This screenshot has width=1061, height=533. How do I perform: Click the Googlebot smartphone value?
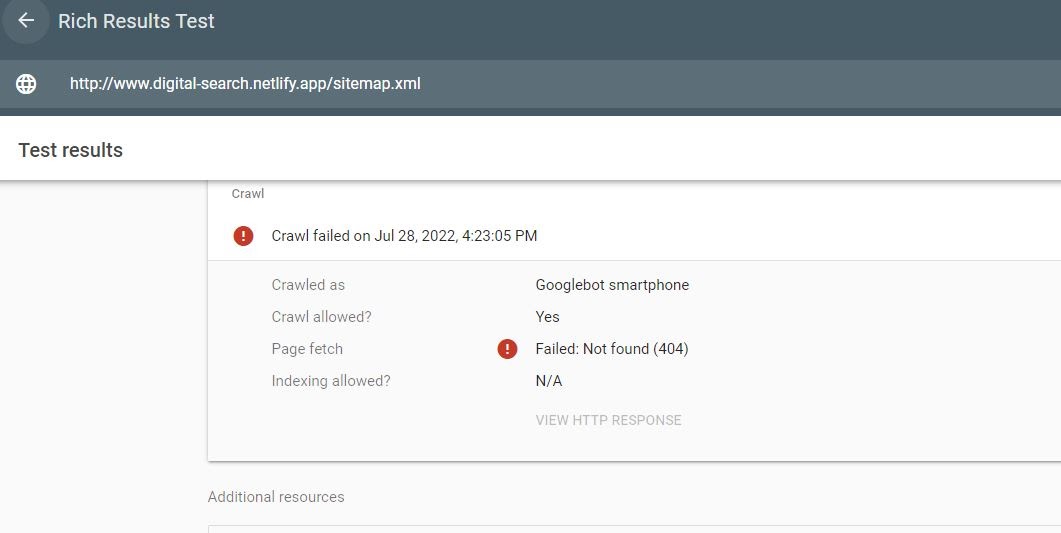[x=612, y=285]
